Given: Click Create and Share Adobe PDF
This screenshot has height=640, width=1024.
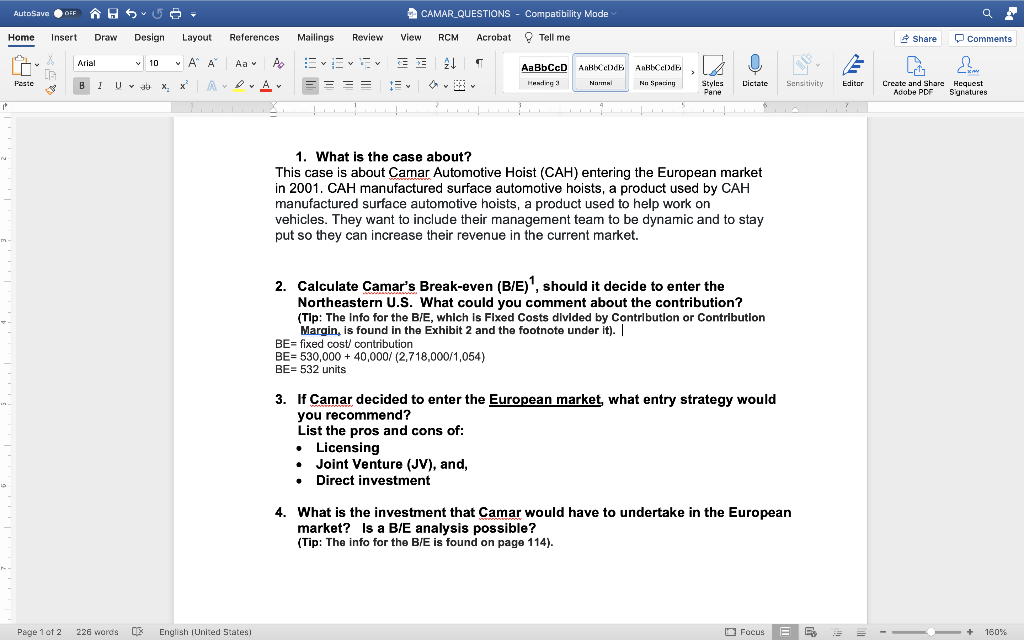Looking at the screenshot, I should [914, 72].
